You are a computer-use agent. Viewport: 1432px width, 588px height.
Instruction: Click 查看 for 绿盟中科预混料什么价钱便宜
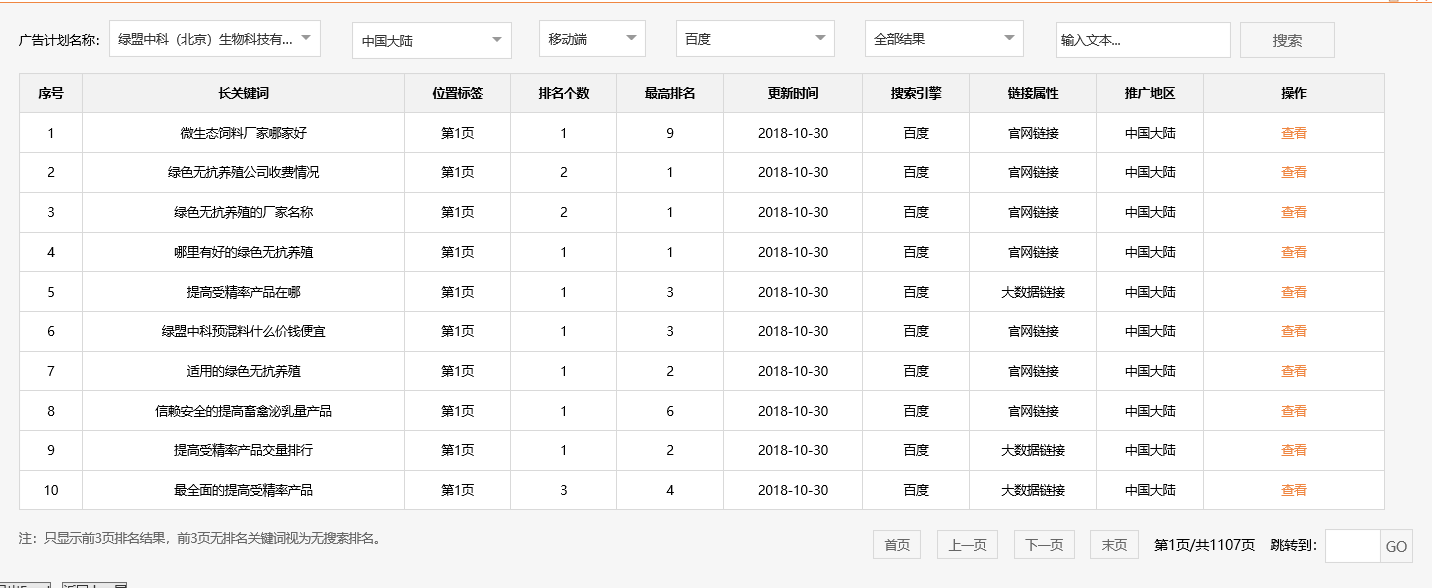[1293, 331]
